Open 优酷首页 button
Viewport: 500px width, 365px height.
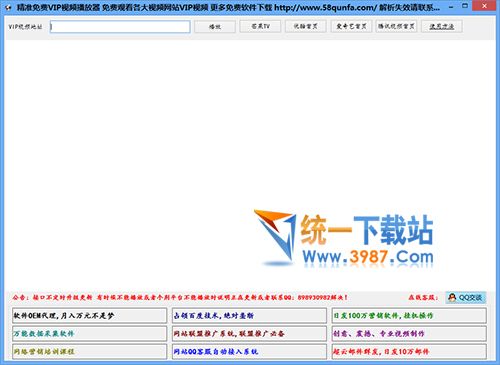[x=306, y=26]
